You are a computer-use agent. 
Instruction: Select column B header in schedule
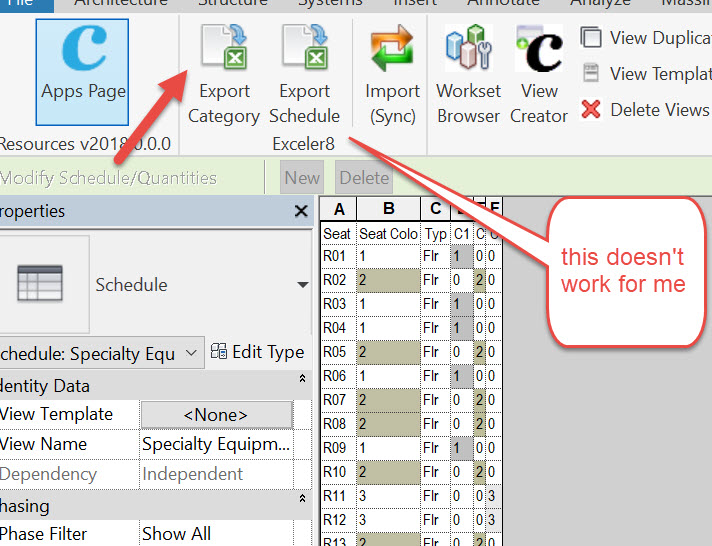click(388, 209)
